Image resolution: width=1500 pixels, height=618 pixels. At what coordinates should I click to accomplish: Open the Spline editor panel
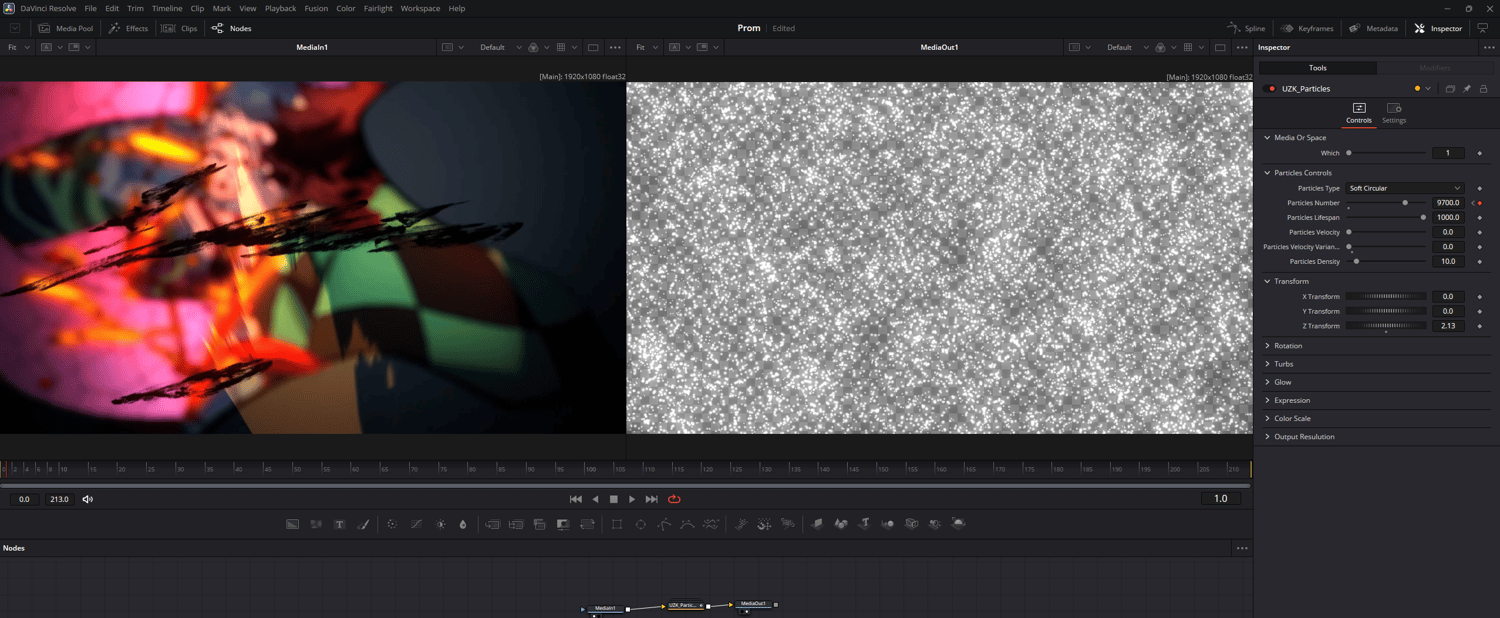pos(1246,28)
